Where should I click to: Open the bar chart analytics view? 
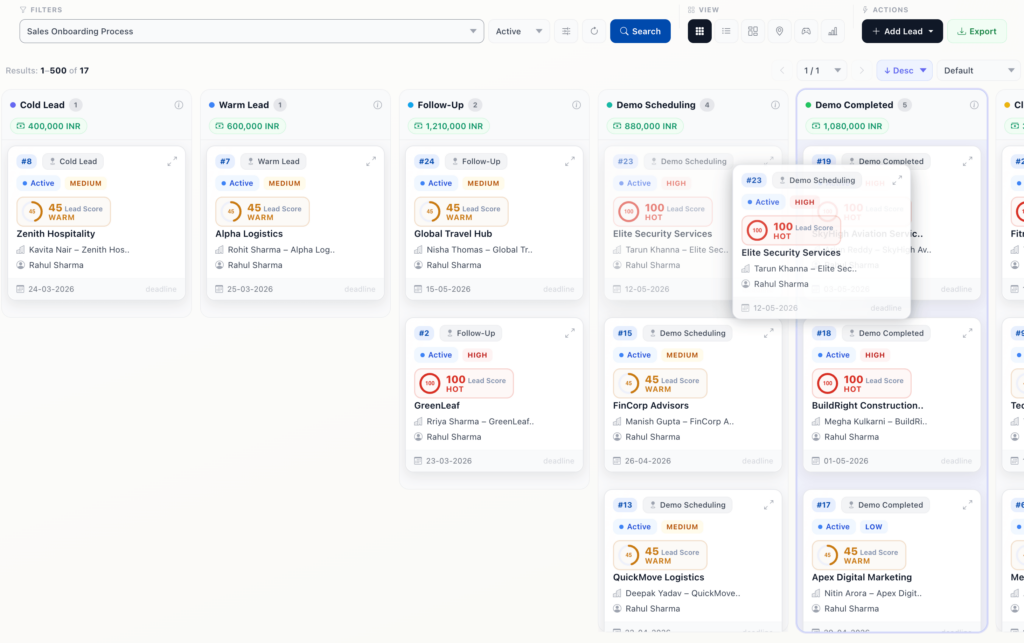[x=832, y=31]
